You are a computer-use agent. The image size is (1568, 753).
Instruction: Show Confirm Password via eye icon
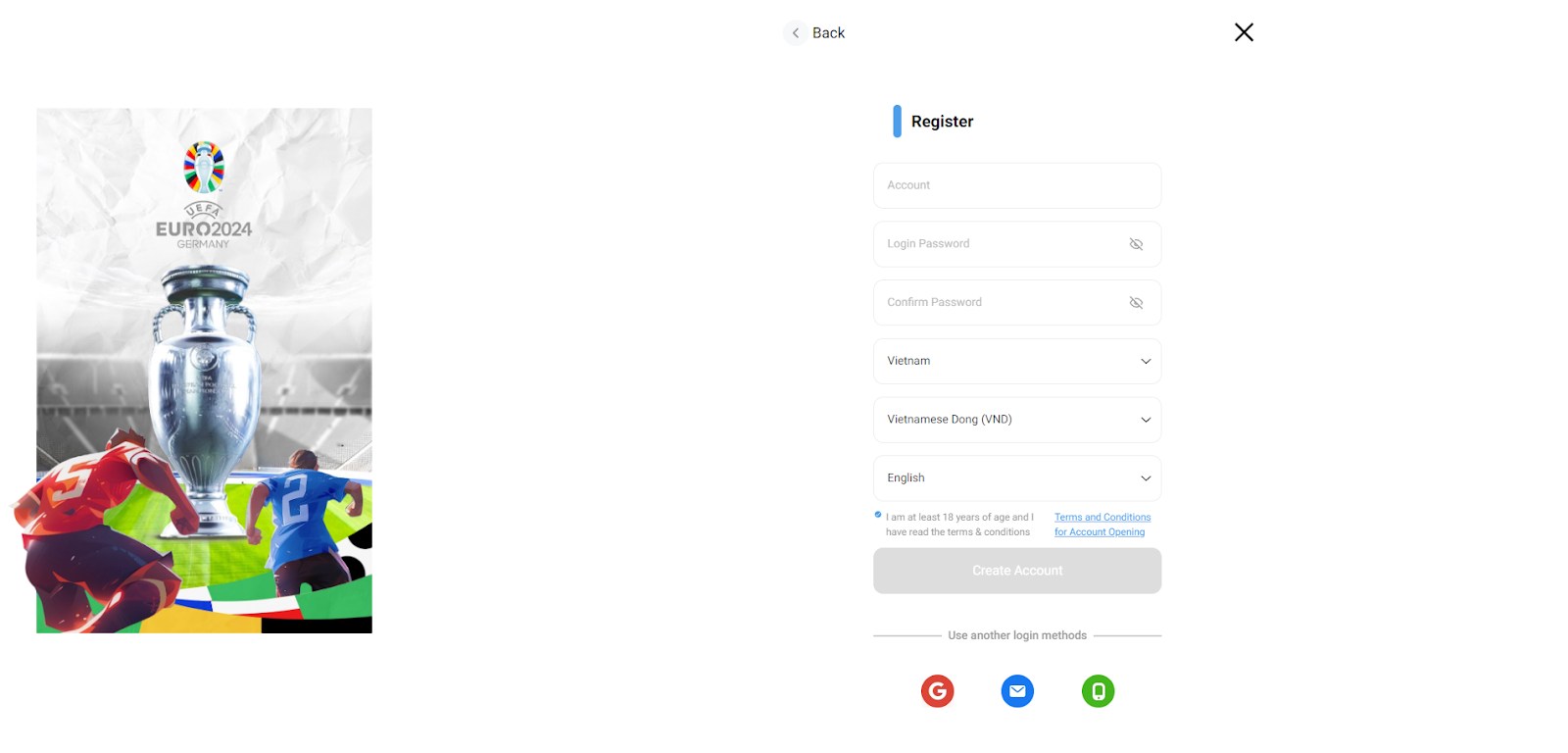pyautogui.click(x=1136, y=303)
